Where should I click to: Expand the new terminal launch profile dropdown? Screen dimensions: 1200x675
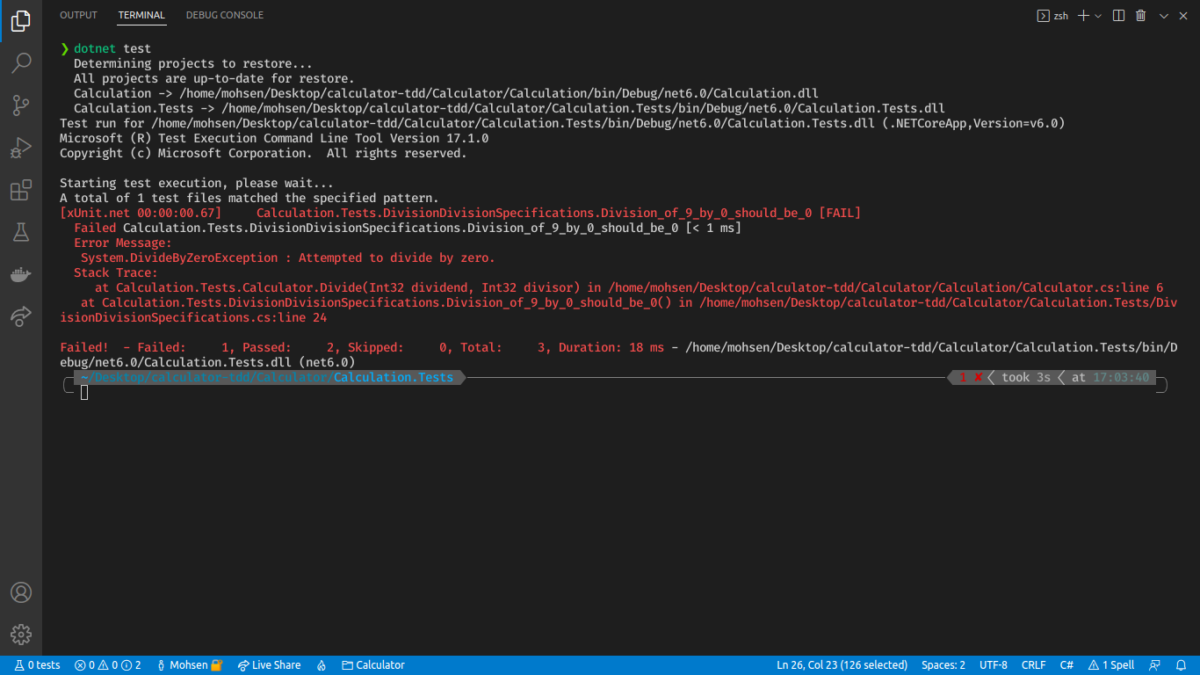[x=1098, y=16]
